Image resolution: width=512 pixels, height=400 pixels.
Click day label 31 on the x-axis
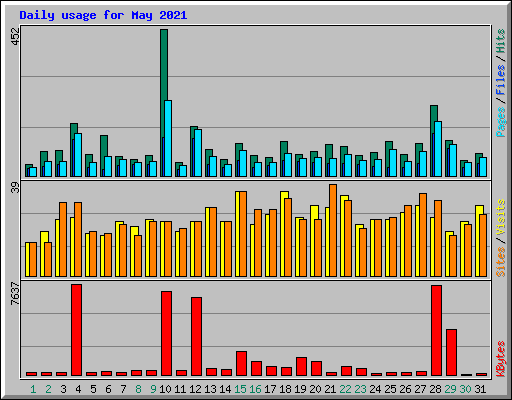tap(480, 389)
